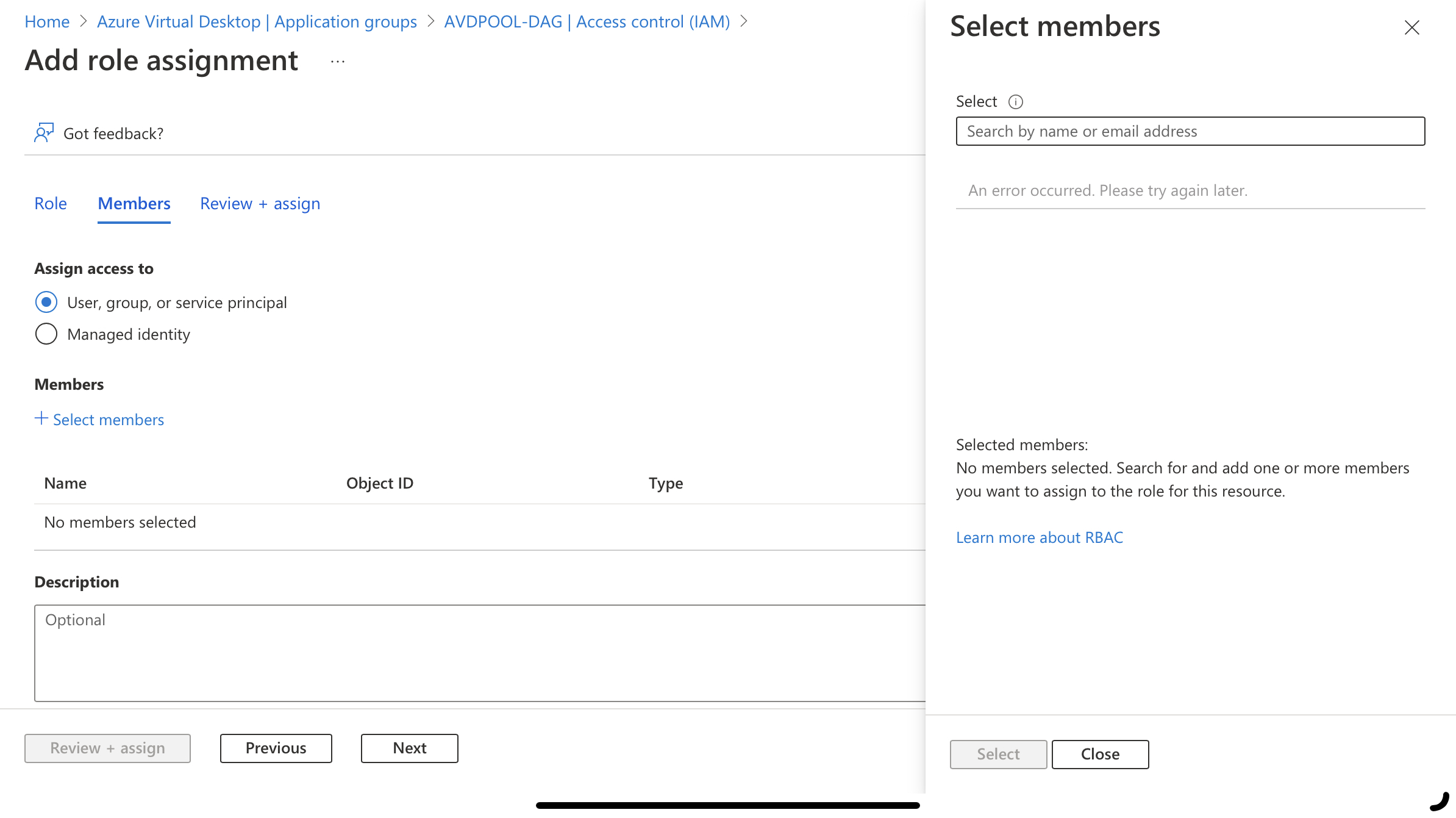Click the Close button in side panel
1456x818 pixels.
(1100, 755)
